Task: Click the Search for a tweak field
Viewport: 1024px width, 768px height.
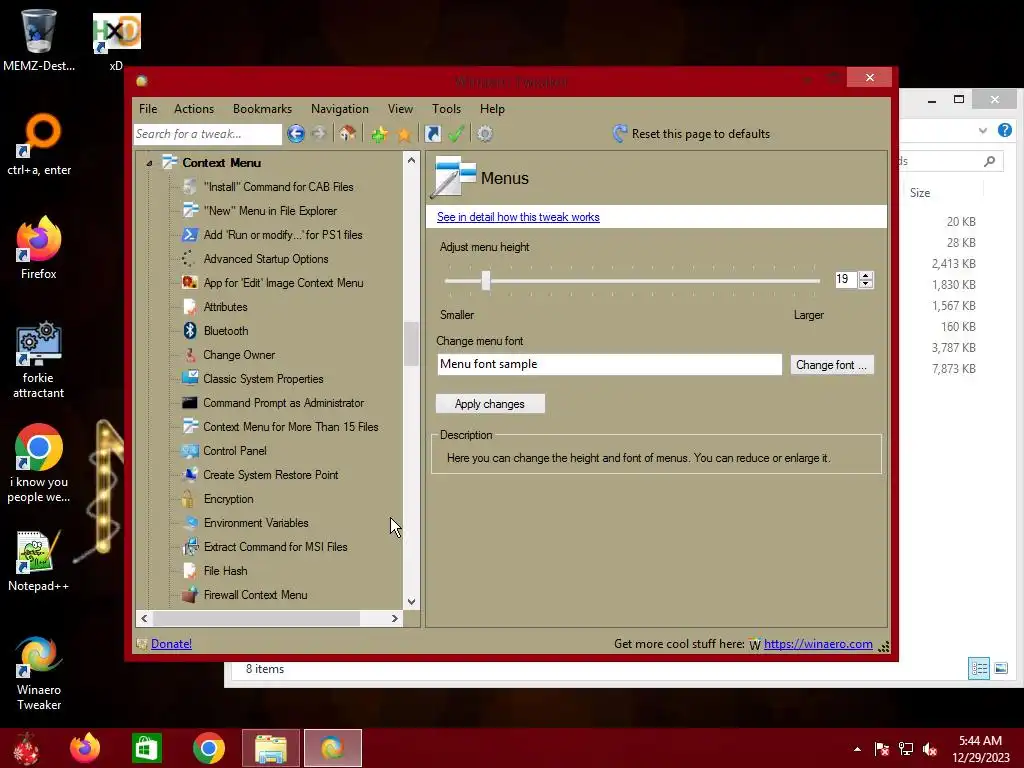Action: [208, 134]
